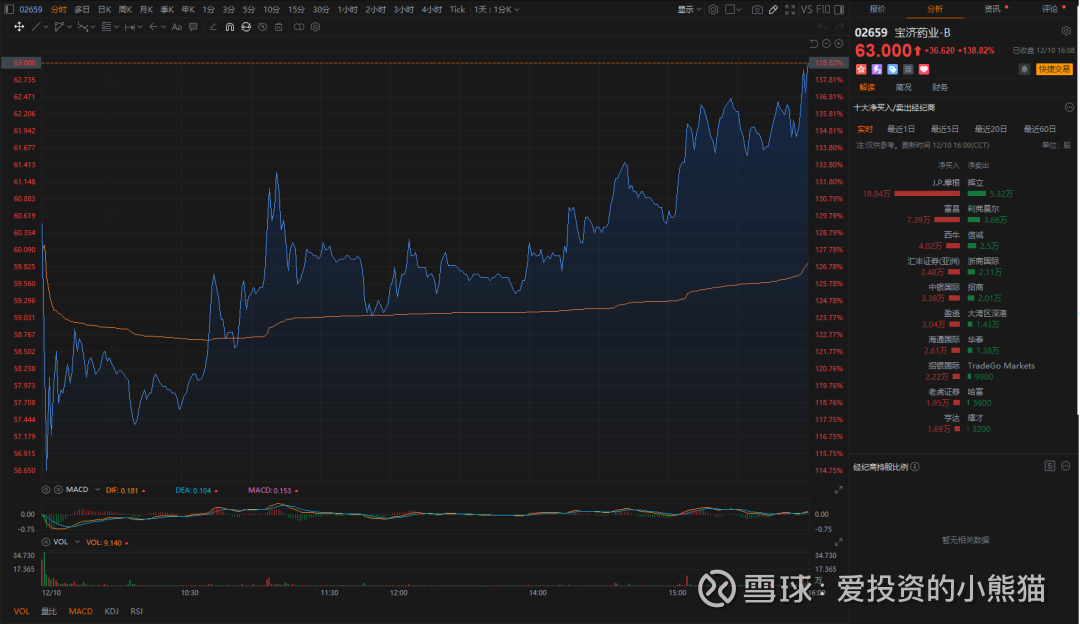Click the purple lightning badge icon
This screenshot has width=1080, height=624.
(x=877, y=70)
